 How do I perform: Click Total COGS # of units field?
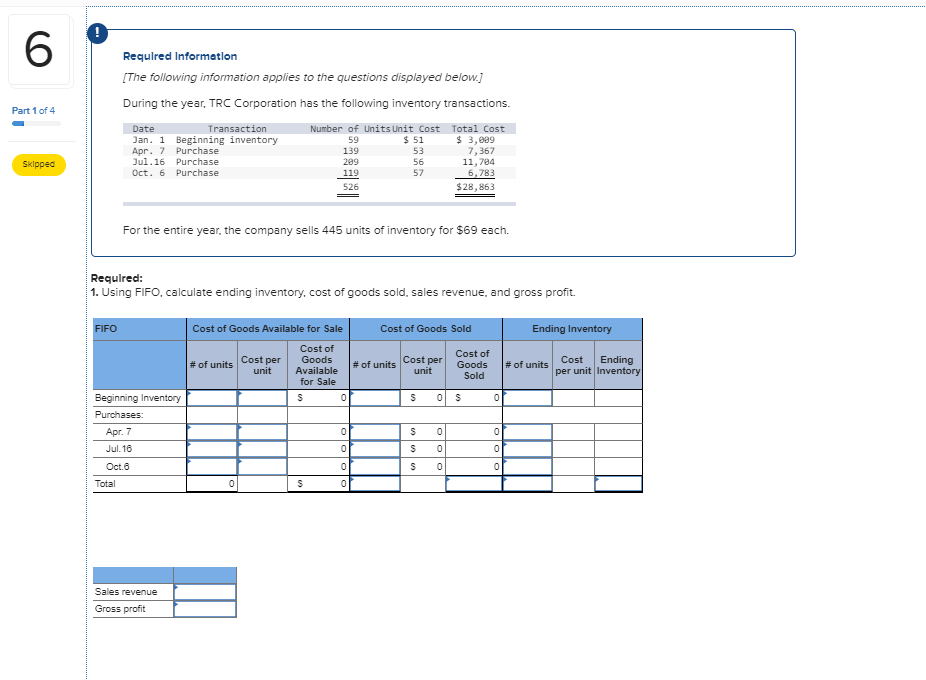point(375,484)
